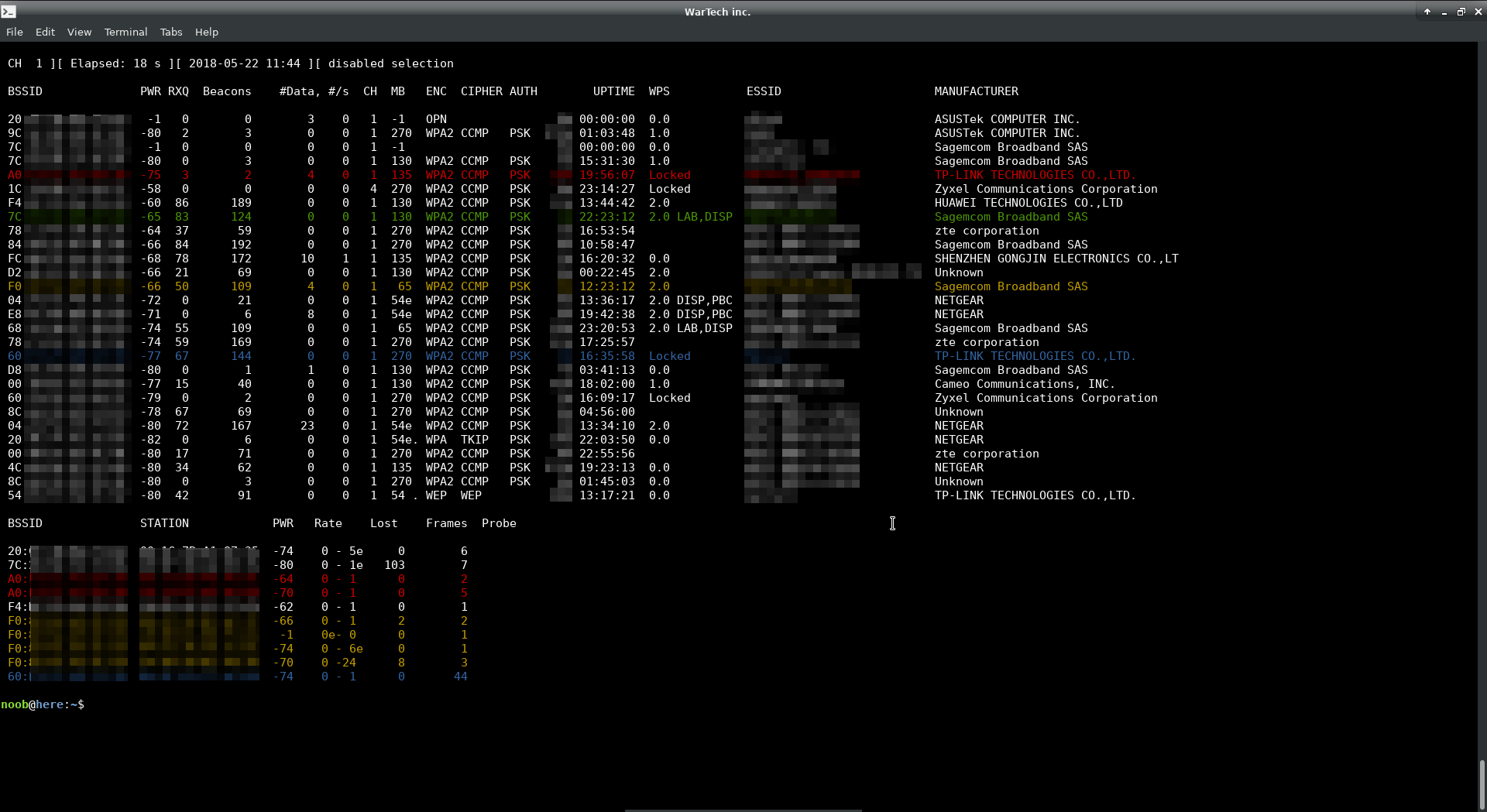Viewport: 1487px width, 812px height.
Task: Open the Tabs menu
Action: coord(171,32)
